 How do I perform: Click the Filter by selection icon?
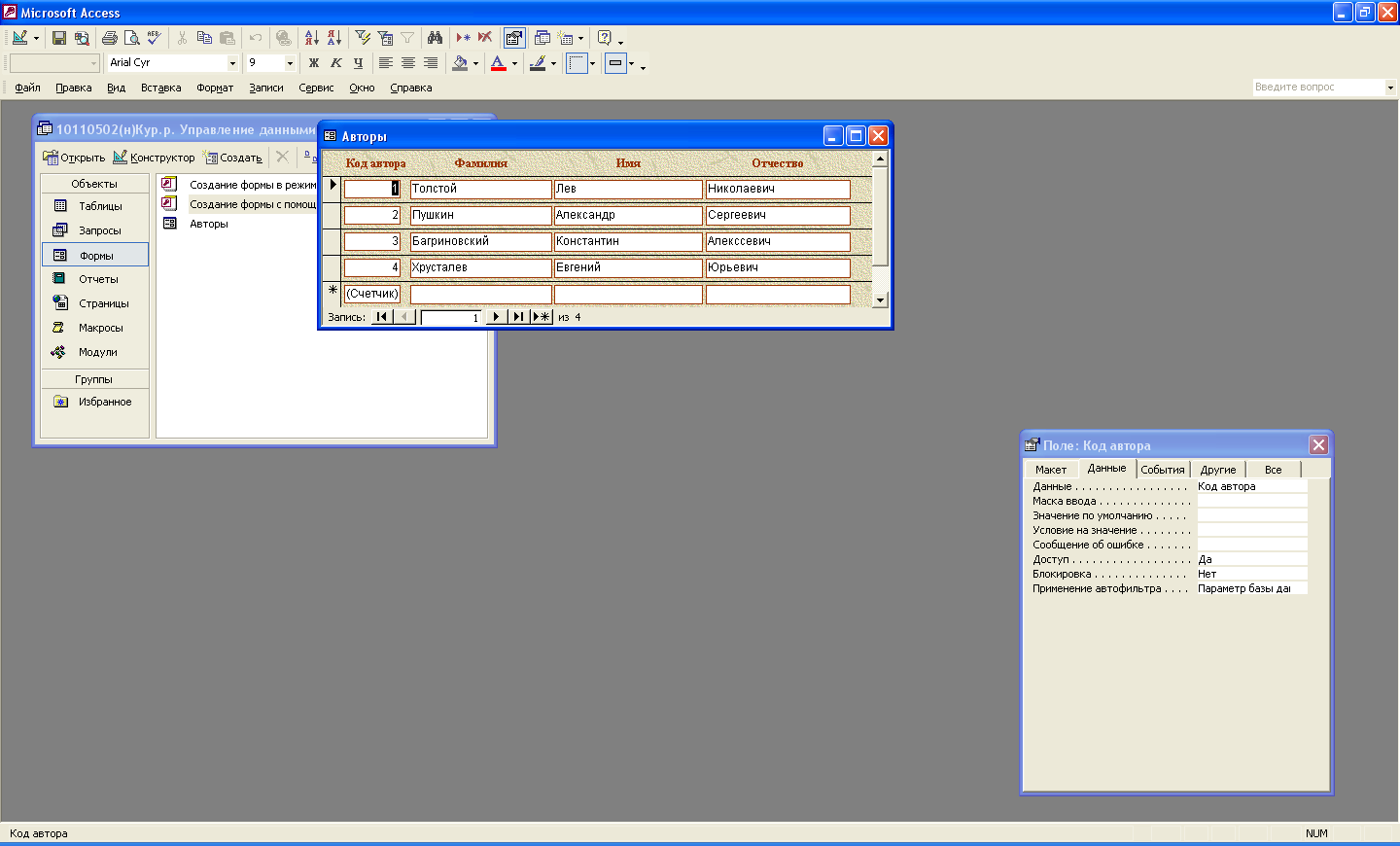[363, 38]
